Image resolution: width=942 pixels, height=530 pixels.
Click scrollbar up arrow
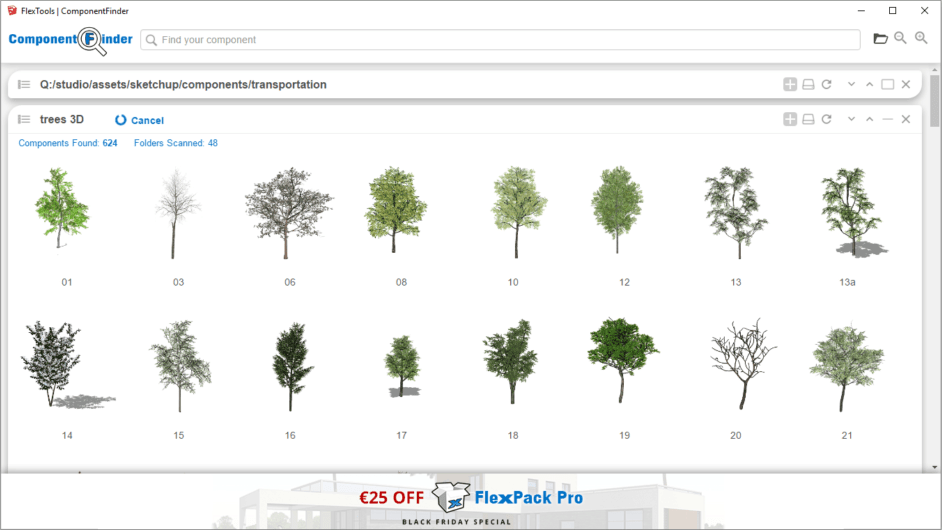(934, 70)
